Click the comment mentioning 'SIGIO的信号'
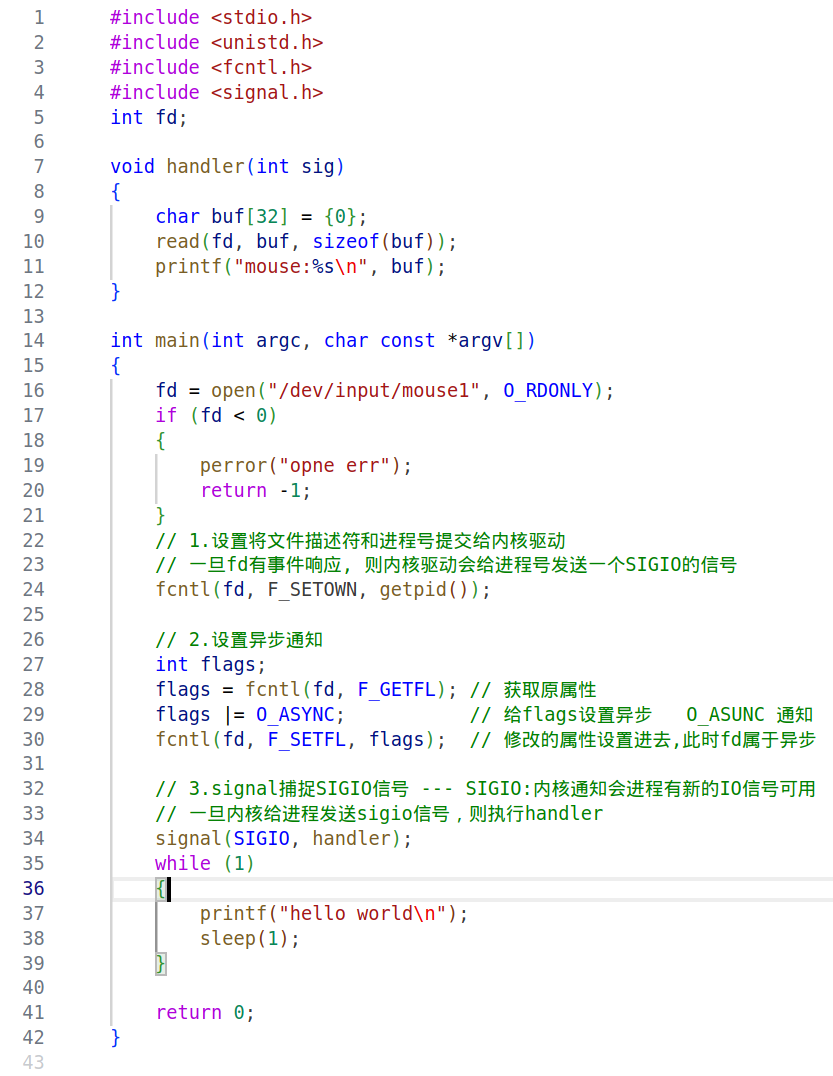The image size is (833, 1076). point(446,565)
